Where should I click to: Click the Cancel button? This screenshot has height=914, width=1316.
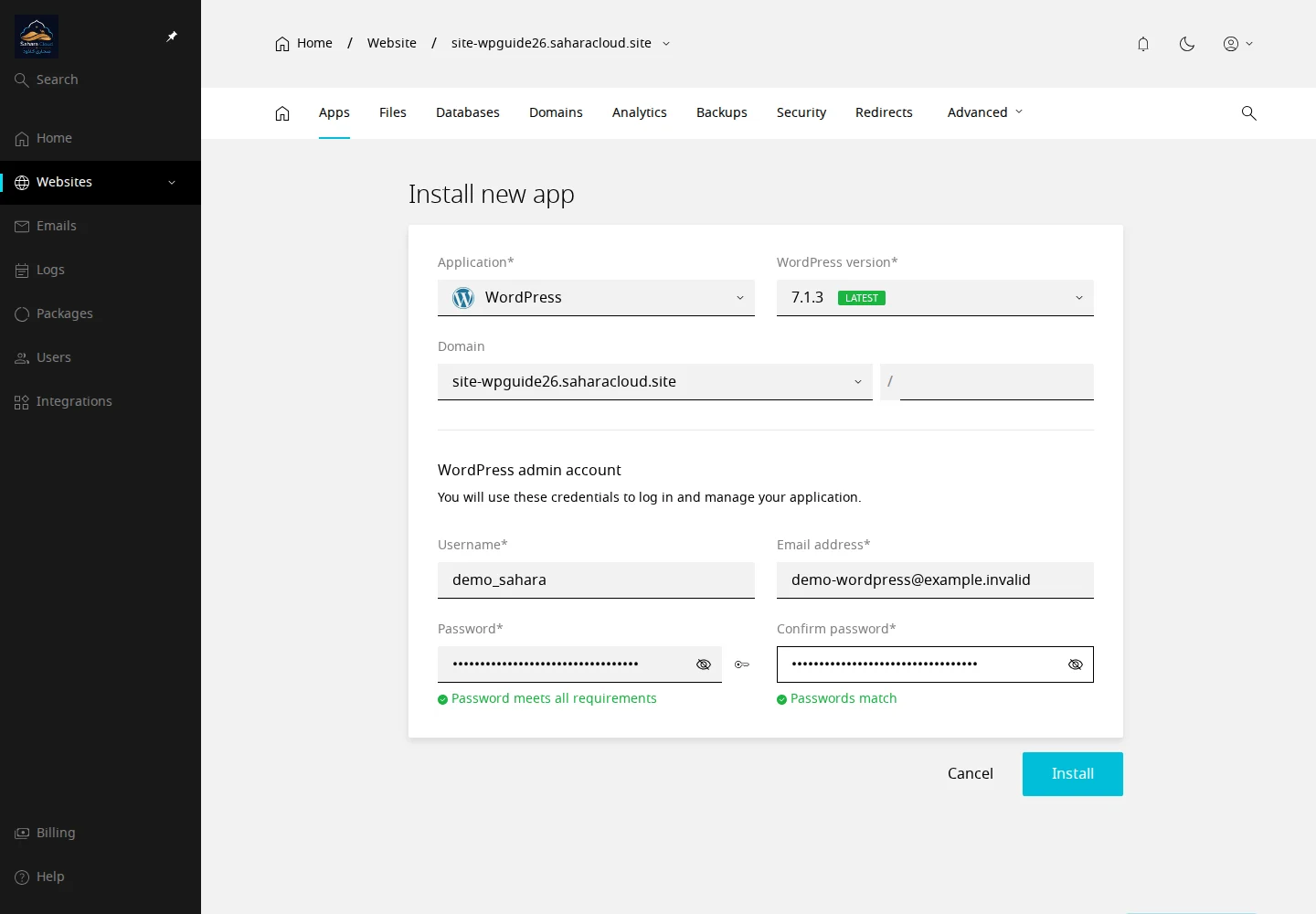pos(971,774)
